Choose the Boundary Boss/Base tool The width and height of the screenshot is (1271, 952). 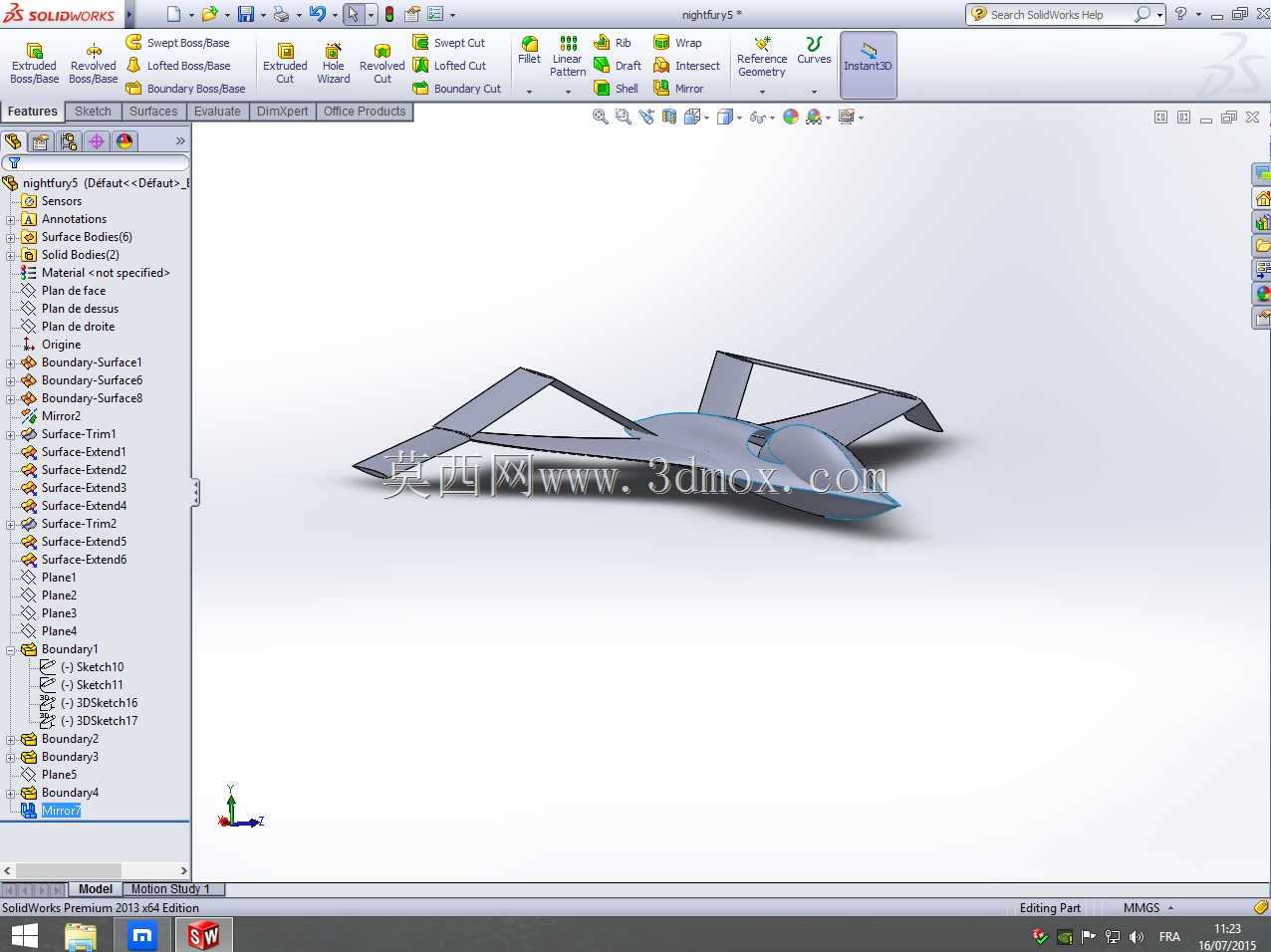tap(186, 89)
